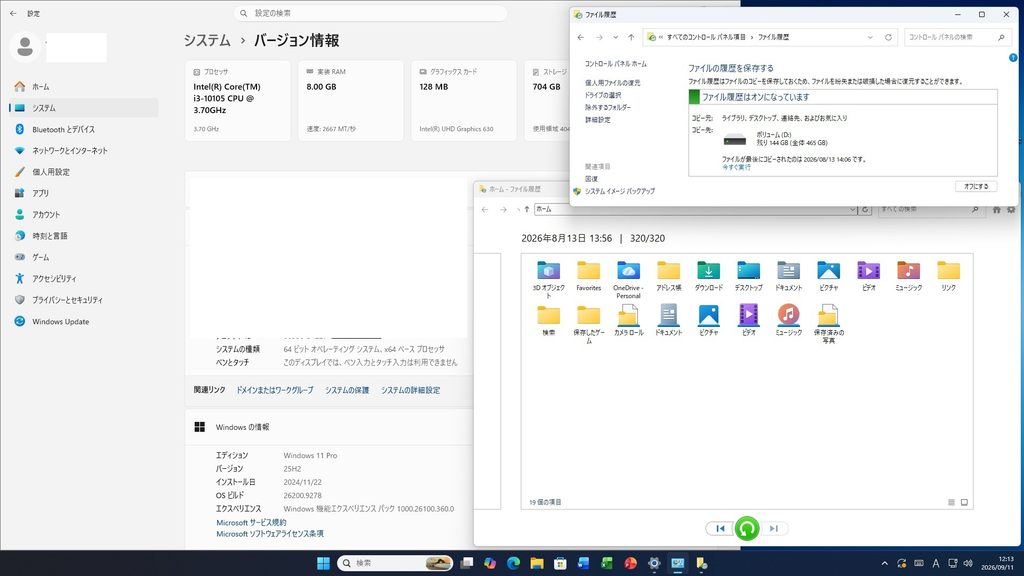Open File Explorer from taskbar
1024x576 pixels.
537,563
